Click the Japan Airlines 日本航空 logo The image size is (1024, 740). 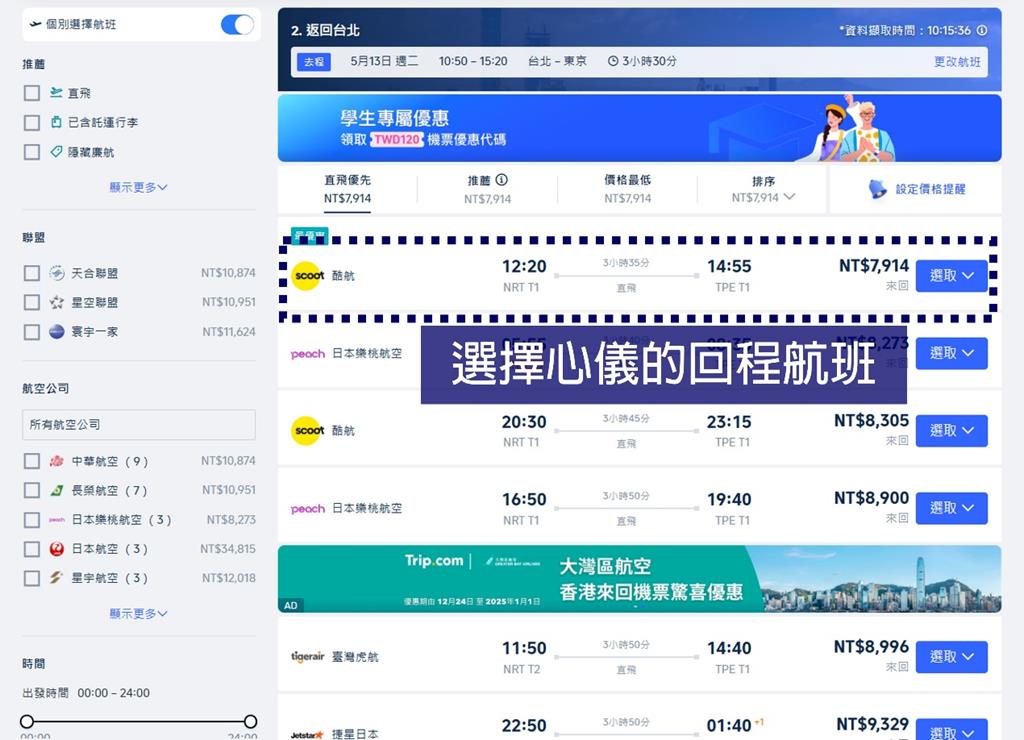pyautogui.click(x=57, y=549)
